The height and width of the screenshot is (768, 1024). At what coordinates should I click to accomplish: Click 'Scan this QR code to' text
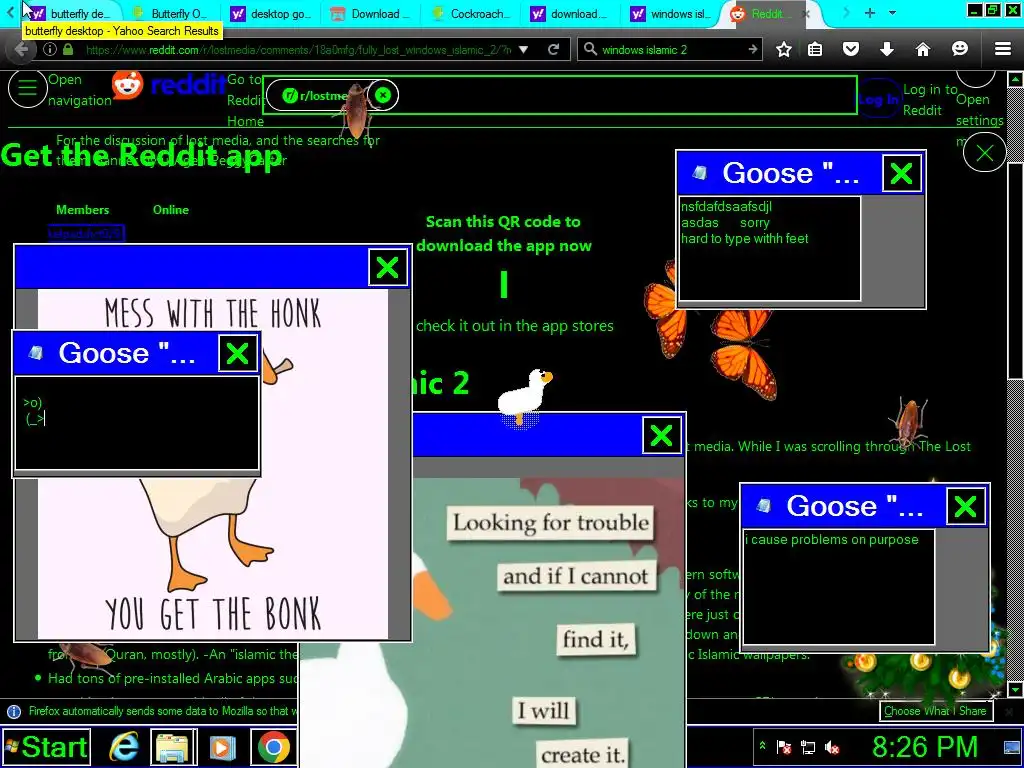point(503,221)
